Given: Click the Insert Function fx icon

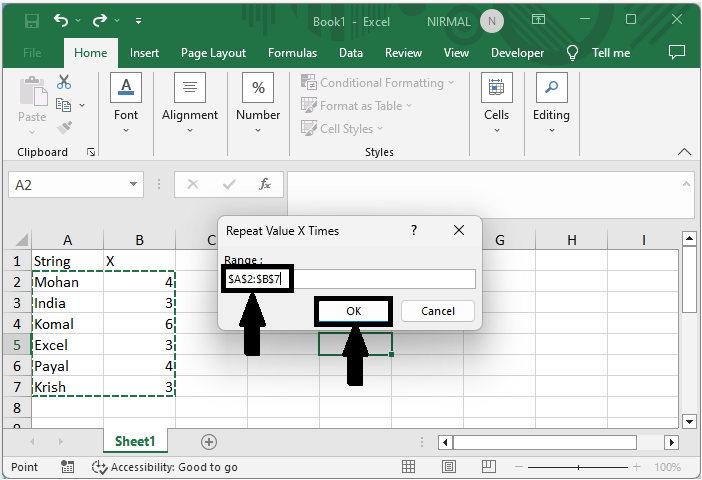Looking at the screenshot, I should [265, 185].
